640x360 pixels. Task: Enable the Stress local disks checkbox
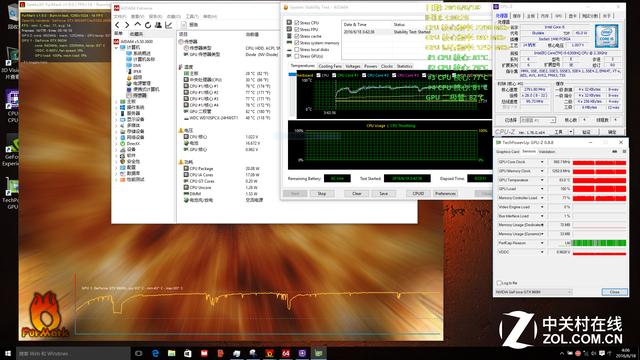pos(297,49)
